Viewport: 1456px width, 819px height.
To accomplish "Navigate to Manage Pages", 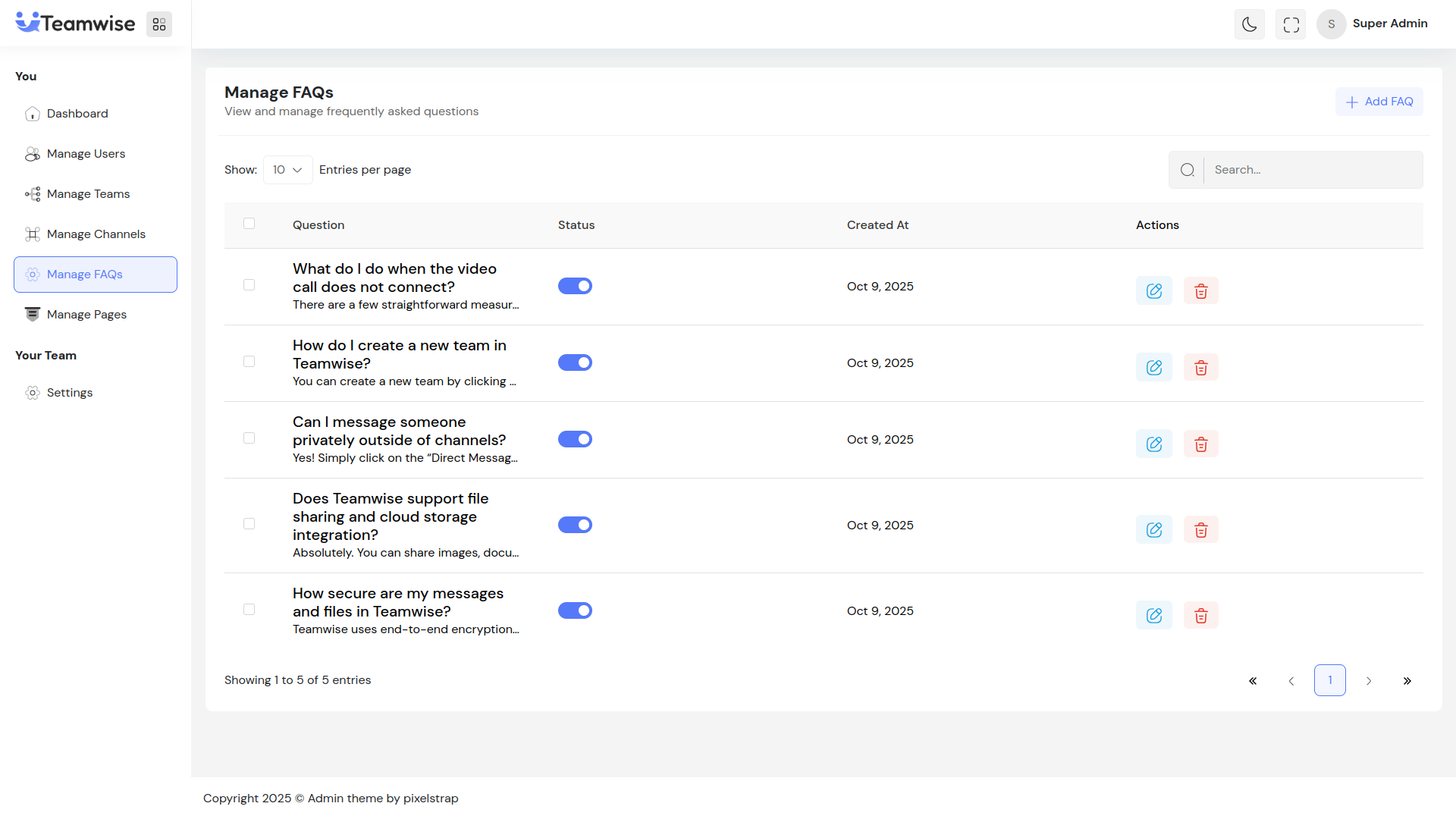I will pyautogui.click(x=86, y=315).
